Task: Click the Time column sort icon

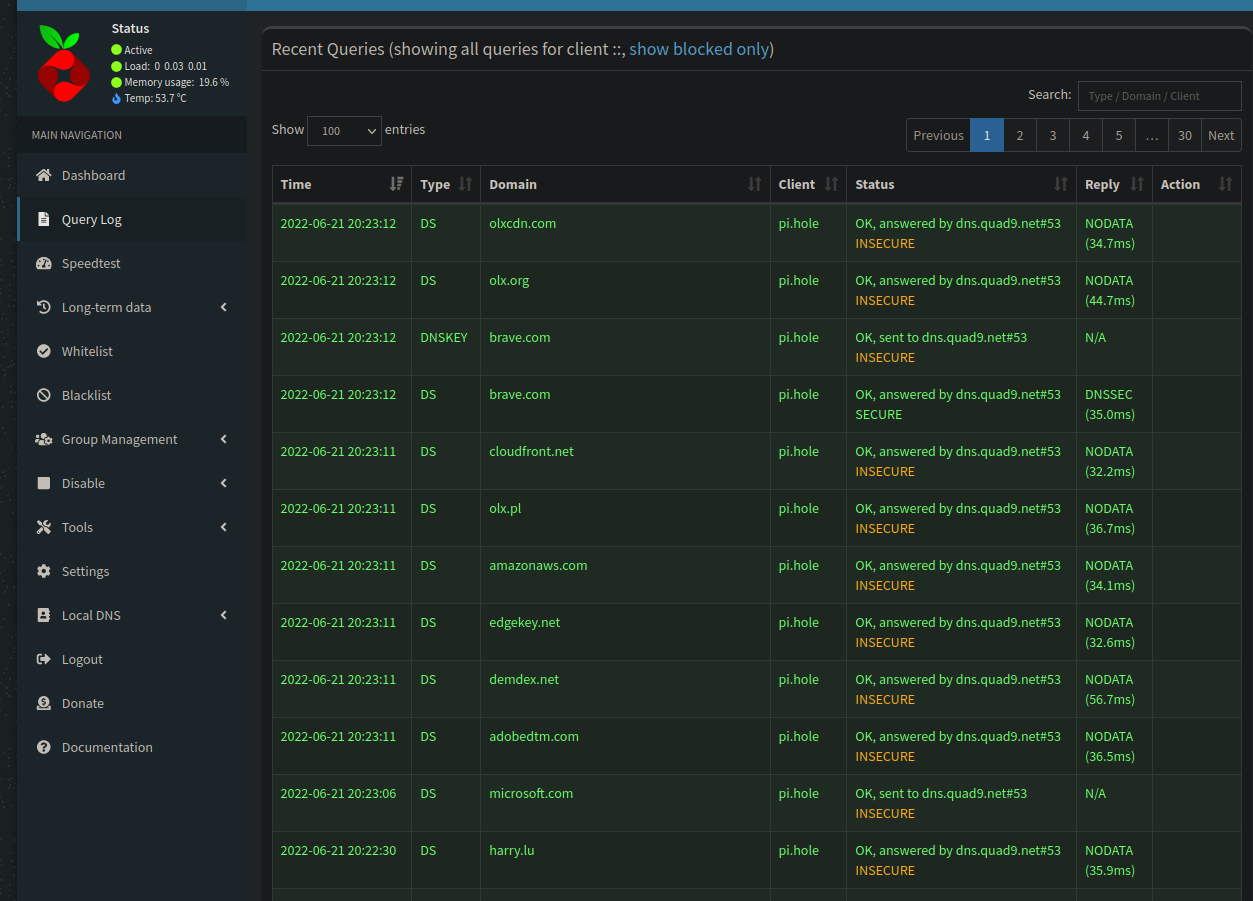Action: [397, 184]
